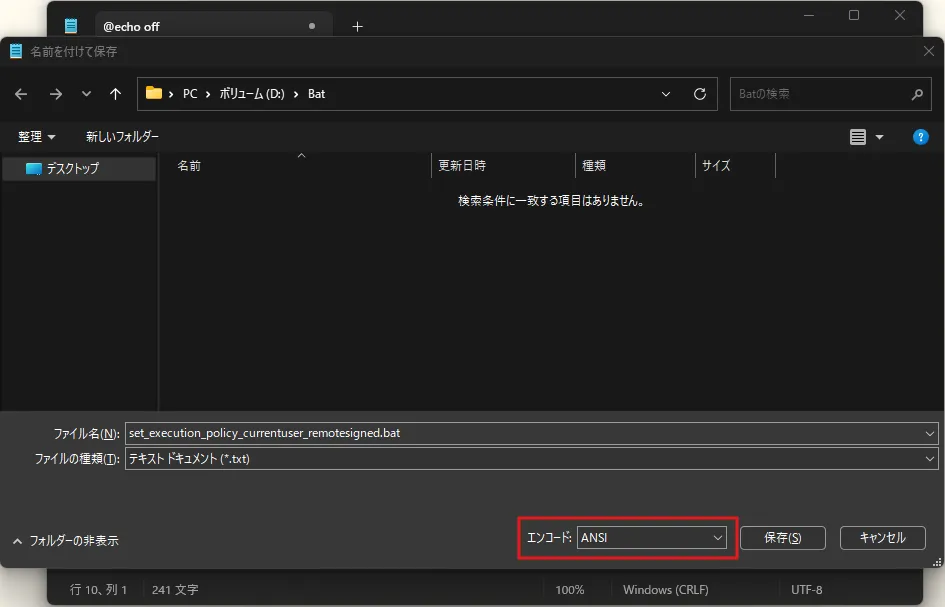Open help with the question mark icon

pos(920,137)
